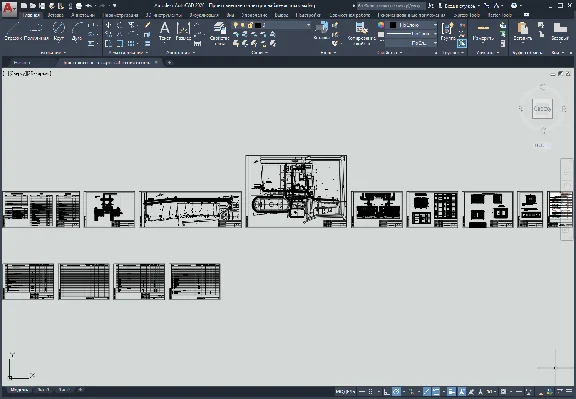Expand the Слои panel flyout
576x399 pixels.
(259, 53)
